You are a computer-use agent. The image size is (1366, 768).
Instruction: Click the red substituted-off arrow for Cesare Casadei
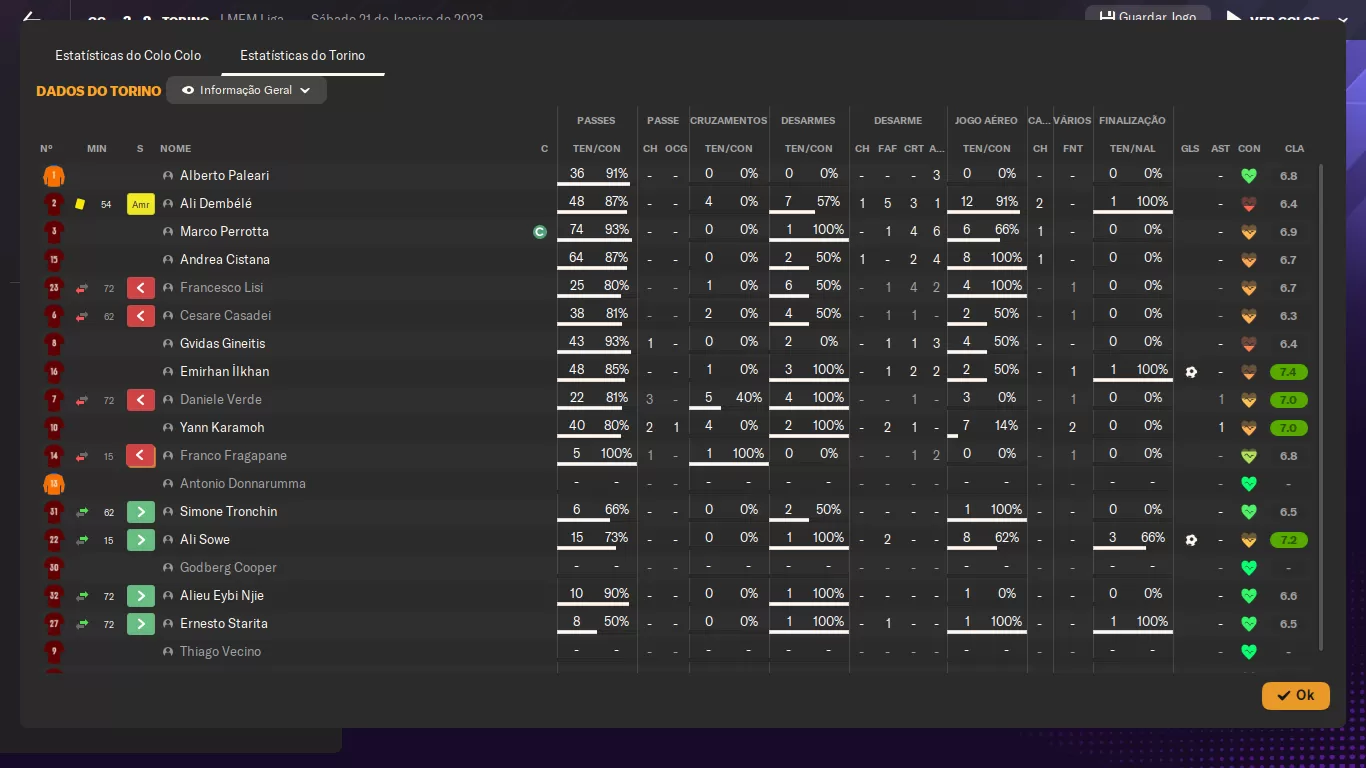(x=141, y=316)
